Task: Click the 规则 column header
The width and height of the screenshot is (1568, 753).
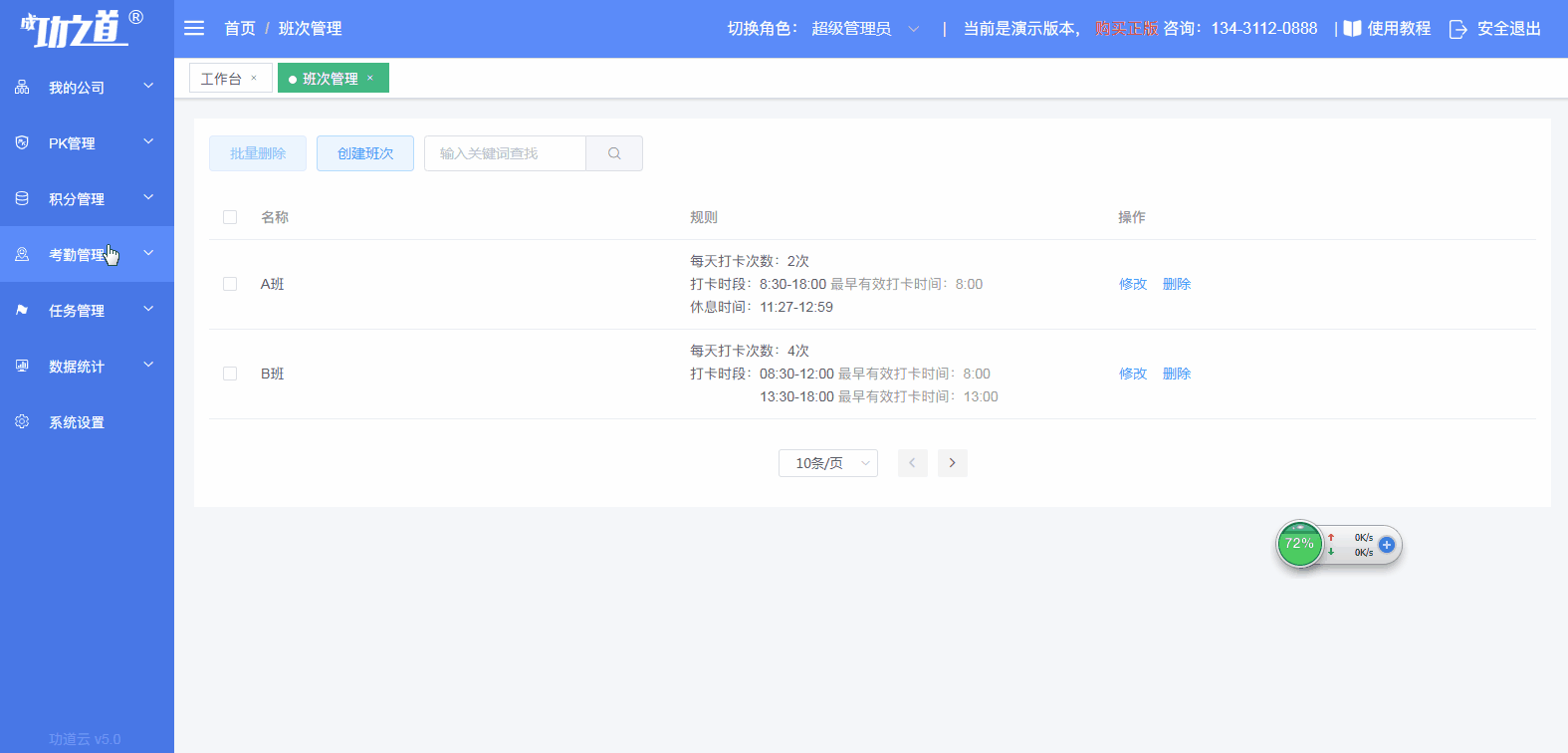Action: tap(704, 217)
